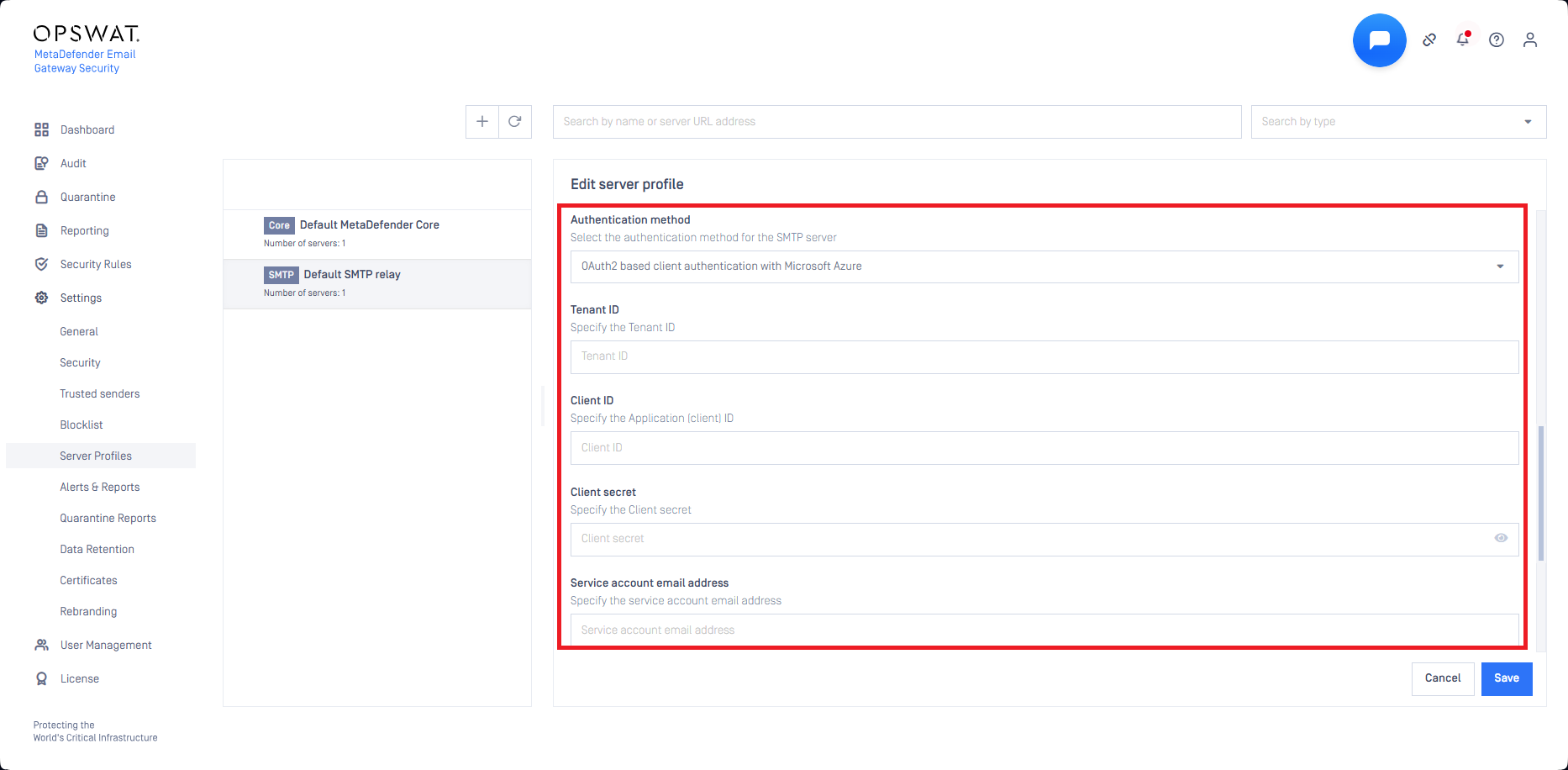Refresh the server profiles list
Screen dimensions: 1568x770
point(515,122)
